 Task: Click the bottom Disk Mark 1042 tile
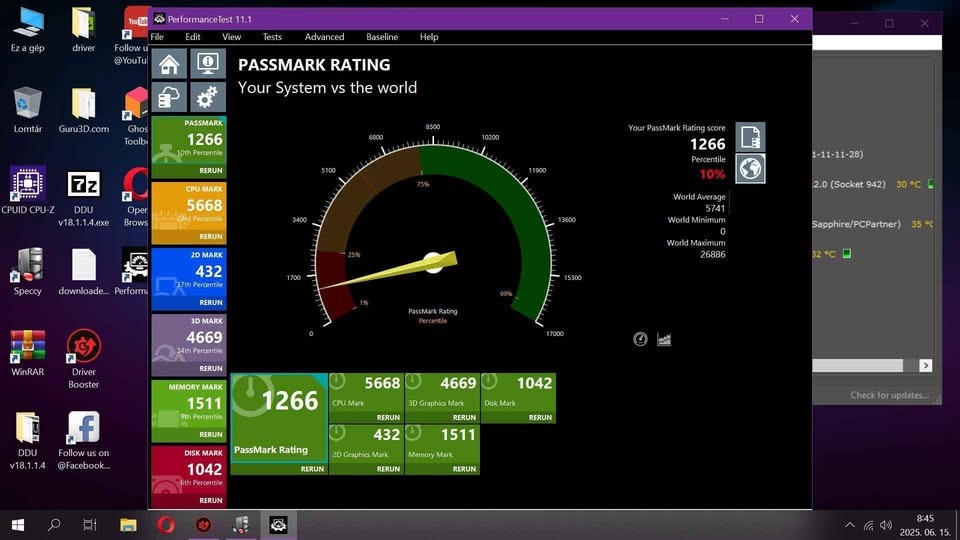(x=518, y=398)
